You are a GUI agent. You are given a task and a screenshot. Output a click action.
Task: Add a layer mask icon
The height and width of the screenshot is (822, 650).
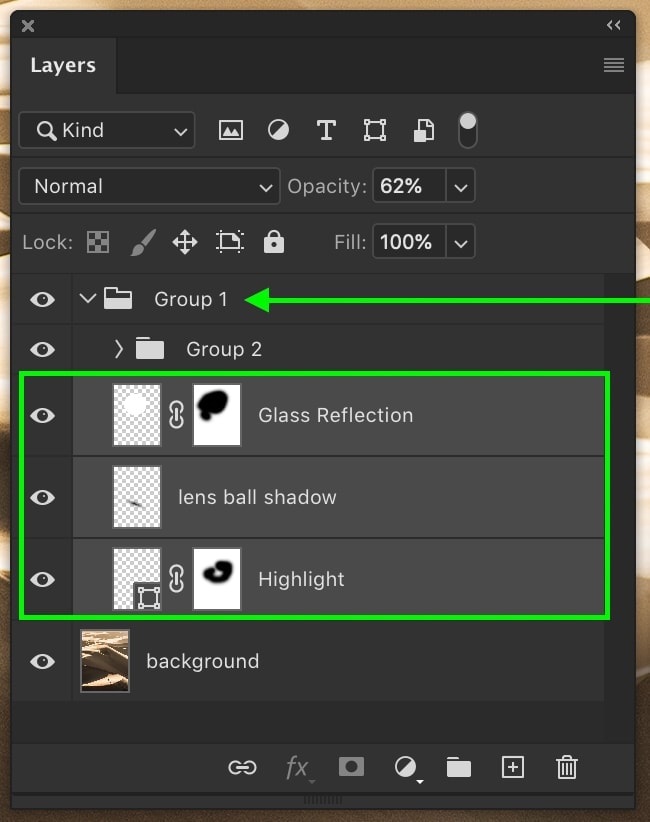[351, 767]
